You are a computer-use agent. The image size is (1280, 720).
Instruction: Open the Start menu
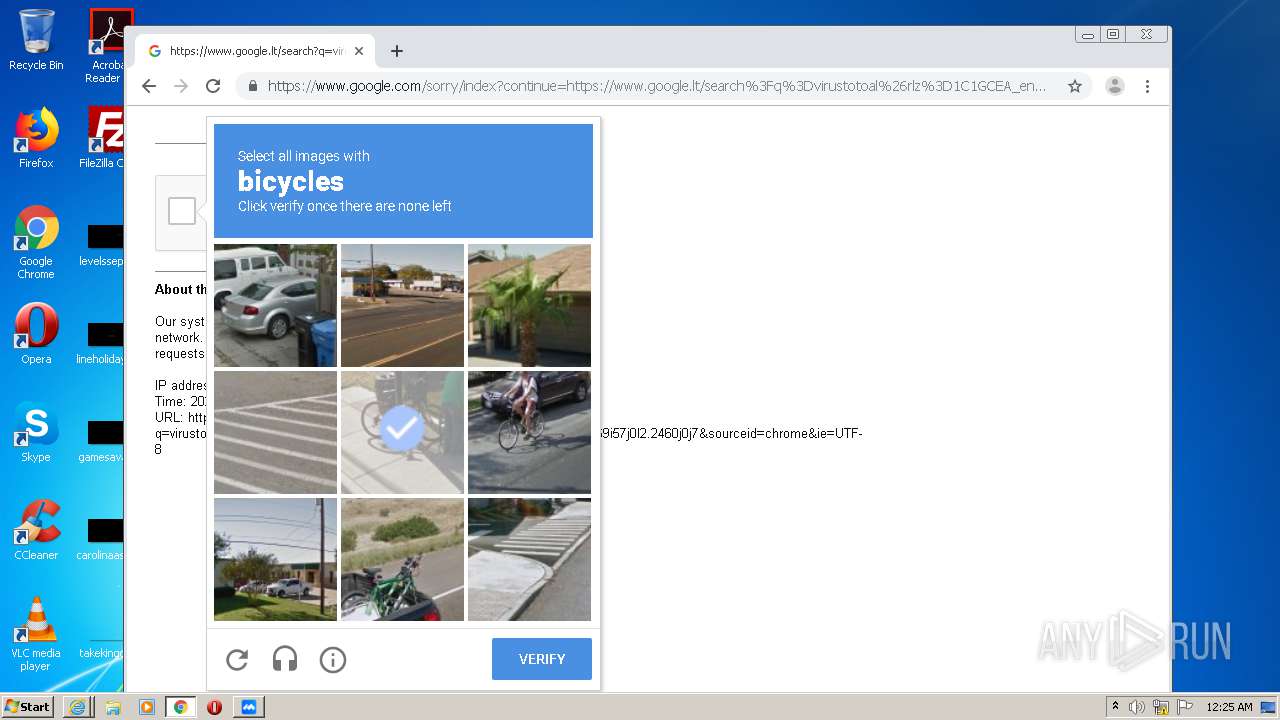[x=28, y=706]
